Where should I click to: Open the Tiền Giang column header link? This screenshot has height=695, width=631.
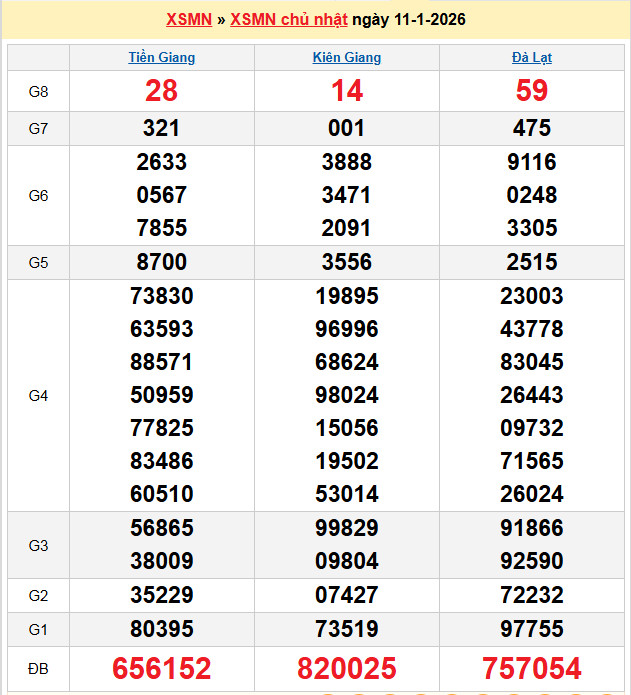pyautogui.click(x=162, y=57)
